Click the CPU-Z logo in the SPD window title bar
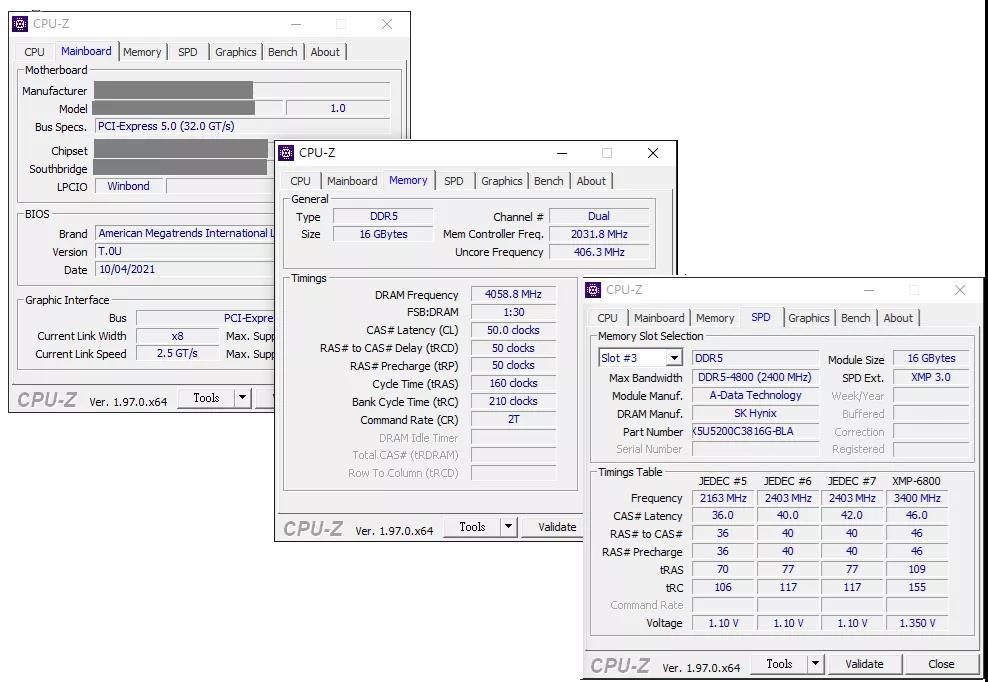The height and width of the screenshot is (682, 988). click(x=593, y=290)
